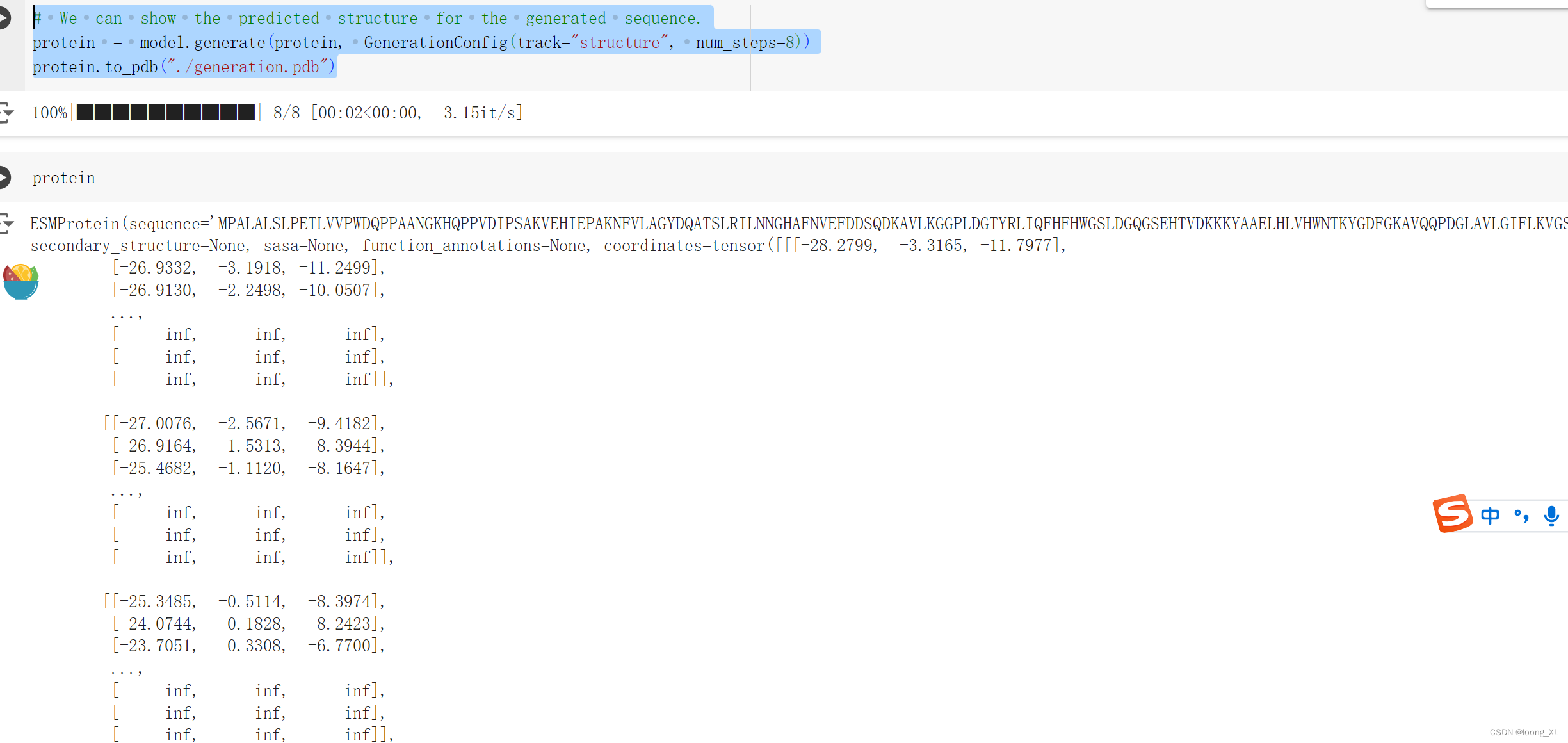This screenshot has width=1568, height=743.
Task: Run the structure generation code cell
Action: click(4, 17)
